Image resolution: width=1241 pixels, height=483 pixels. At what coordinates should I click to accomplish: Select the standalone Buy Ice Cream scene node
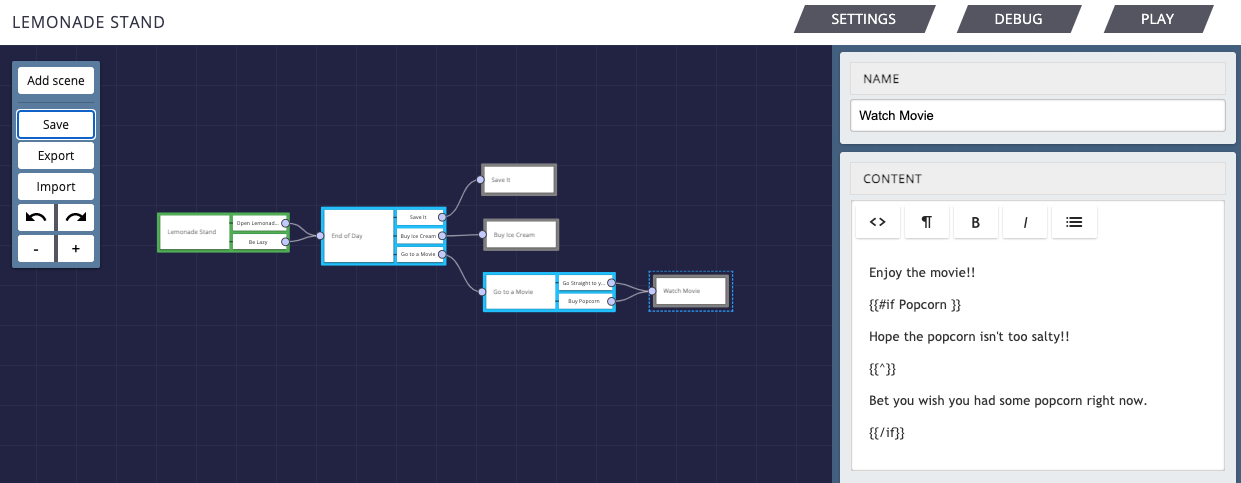point(520,235)
